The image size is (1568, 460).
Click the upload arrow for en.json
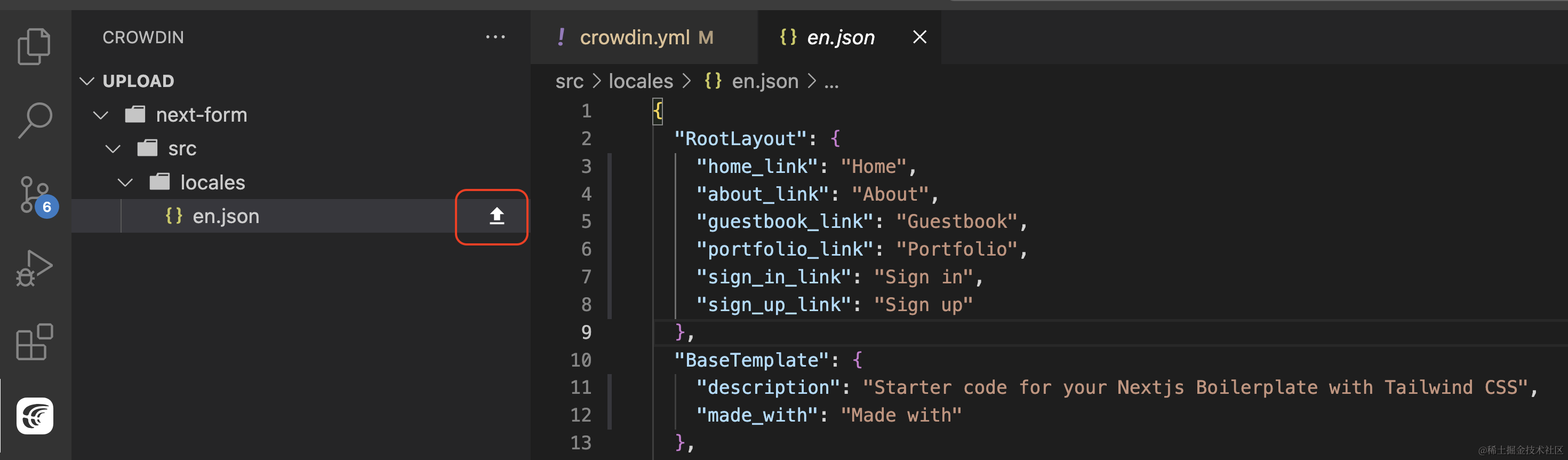coord(496,216)
